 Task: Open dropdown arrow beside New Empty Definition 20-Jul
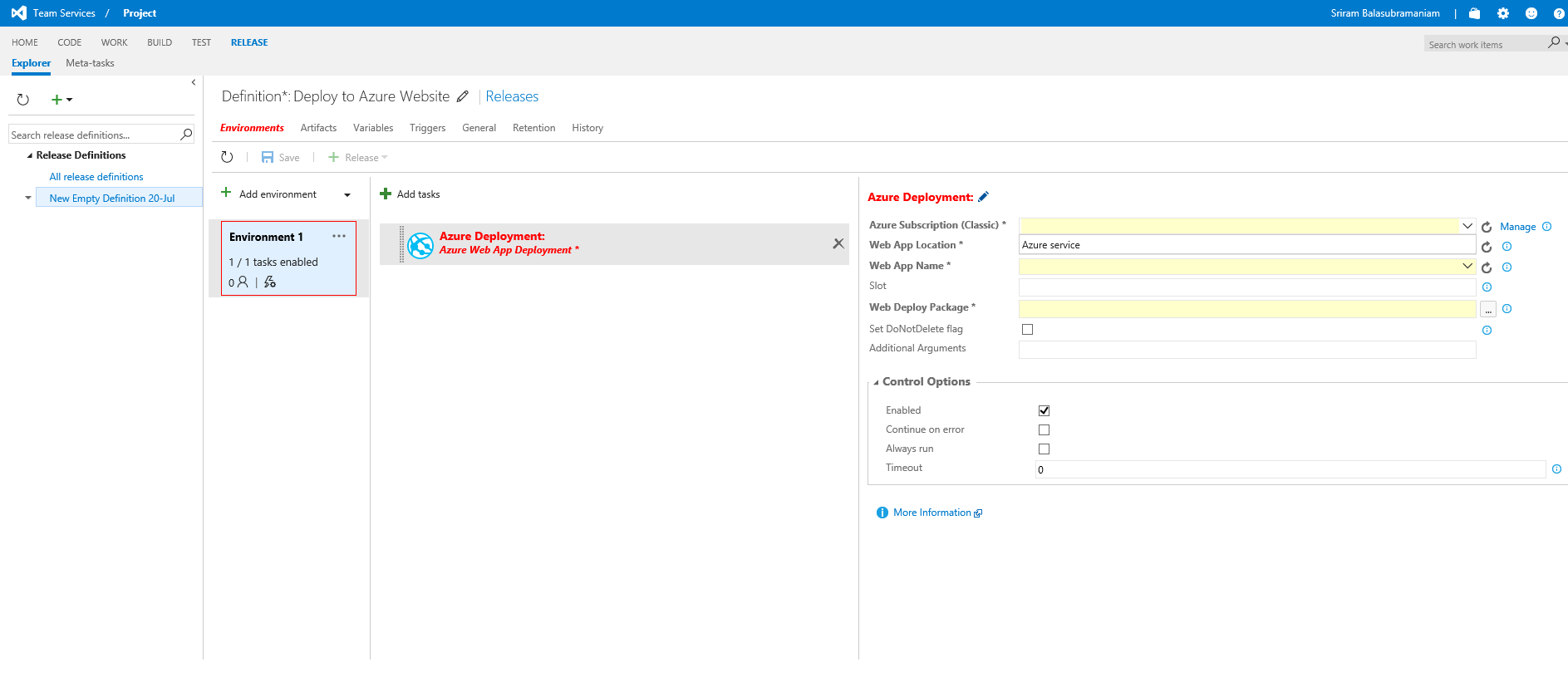(x=28, y=198)
